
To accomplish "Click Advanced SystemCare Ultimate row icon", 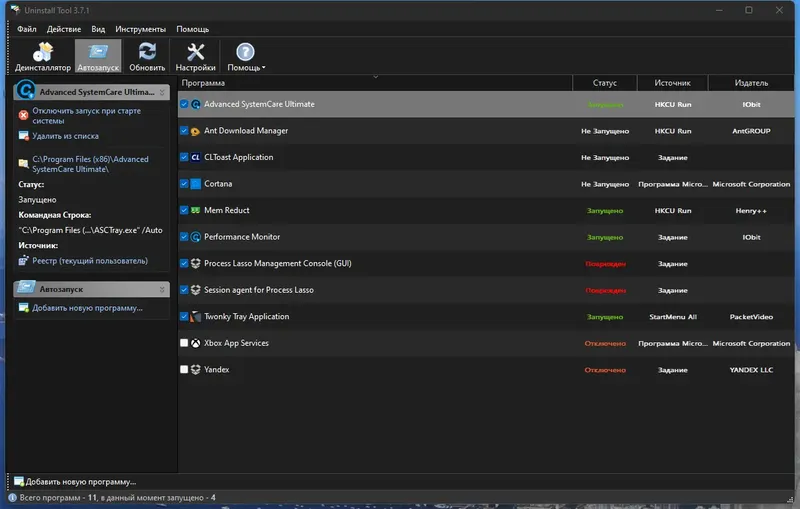I will 195,104.
